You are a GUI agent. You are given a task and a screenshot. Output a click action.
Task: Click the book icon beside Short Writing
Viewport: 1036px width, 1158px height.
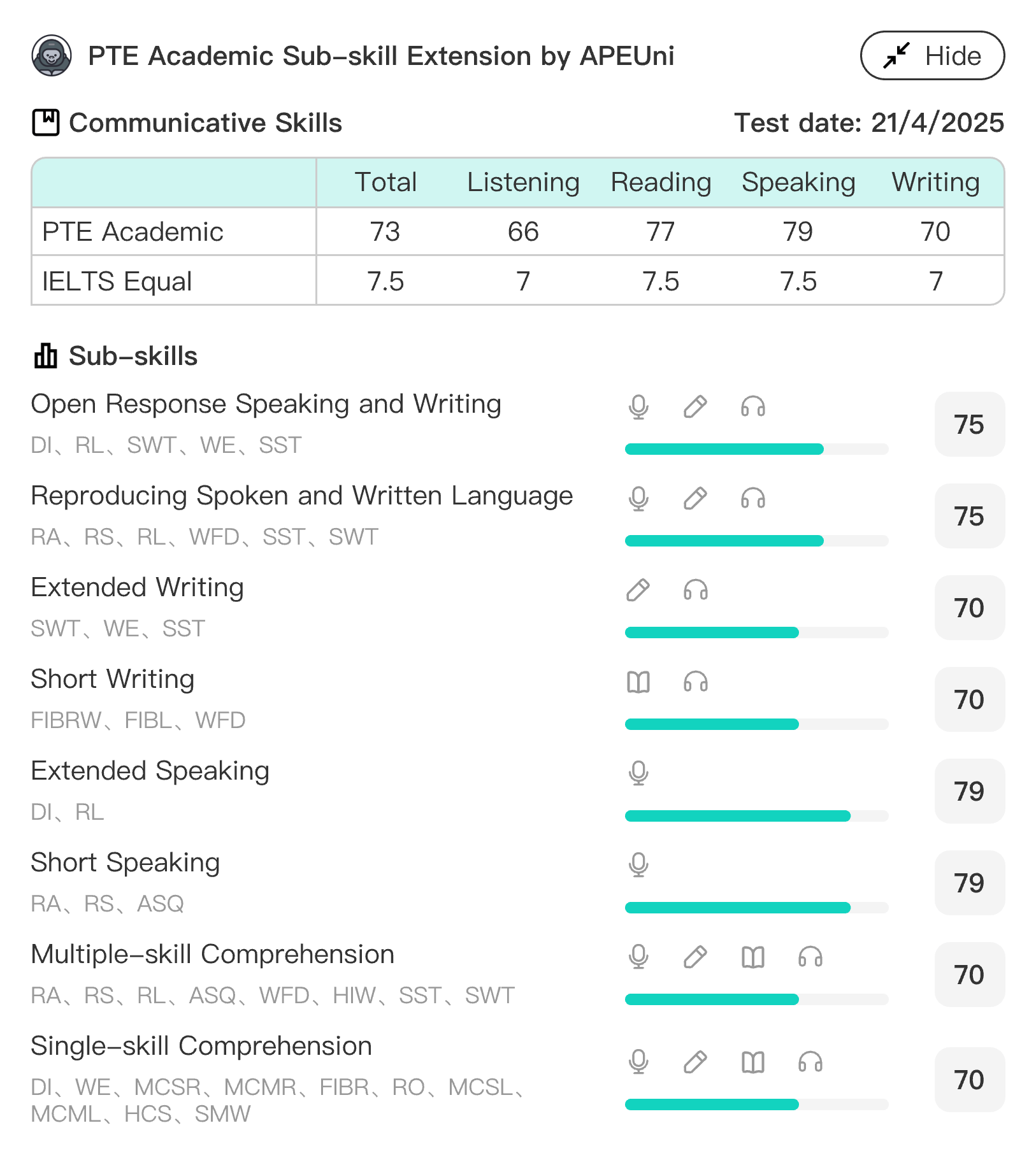click(638, 681)
